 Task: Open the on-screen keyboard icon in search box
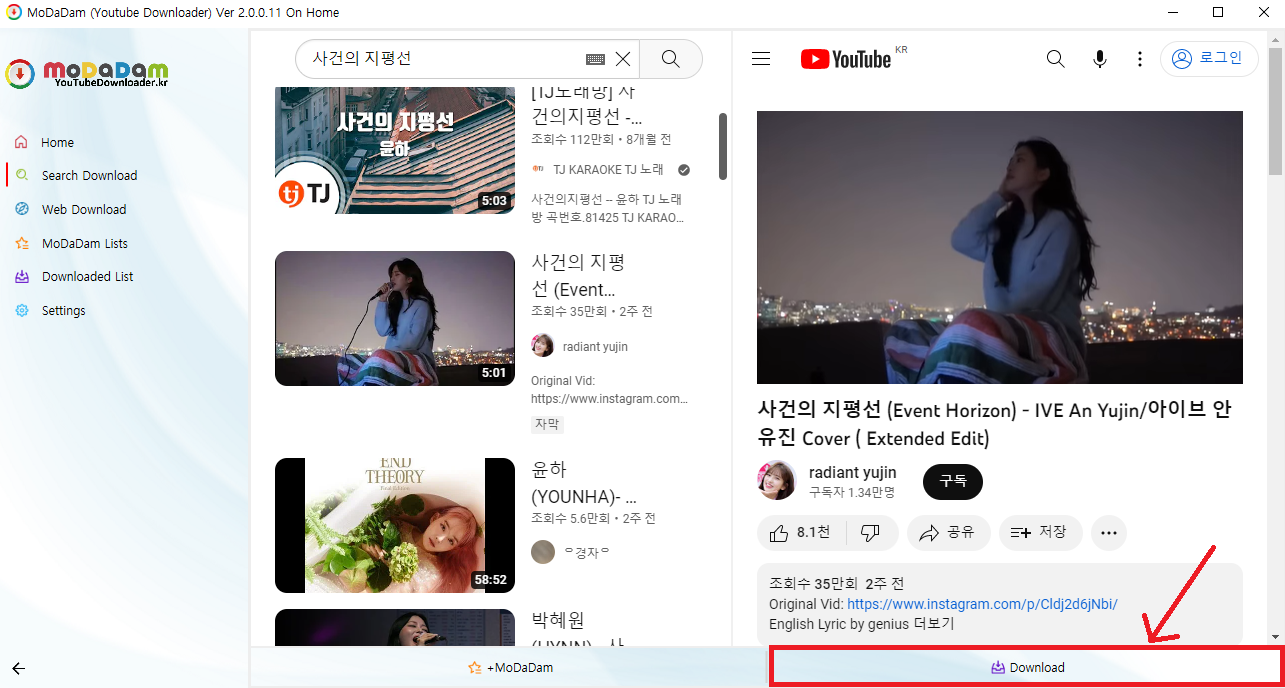point(595,59)
